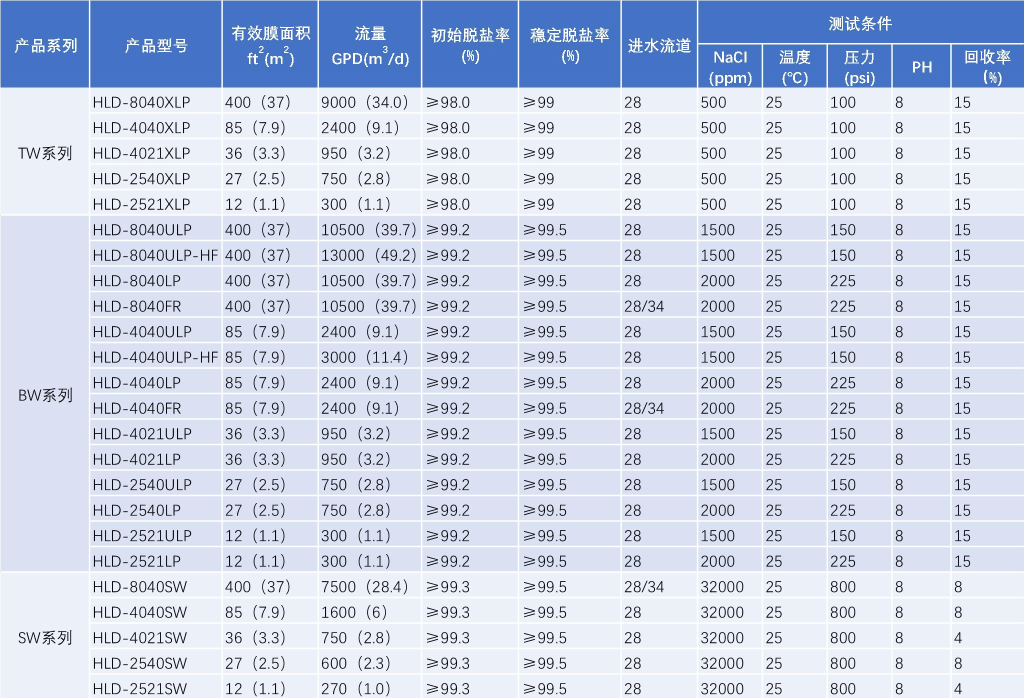Image resolution: width=1024 pixels, height=698 pixels.
Task: Click the TW系列 row group cell
Action: 45,153
